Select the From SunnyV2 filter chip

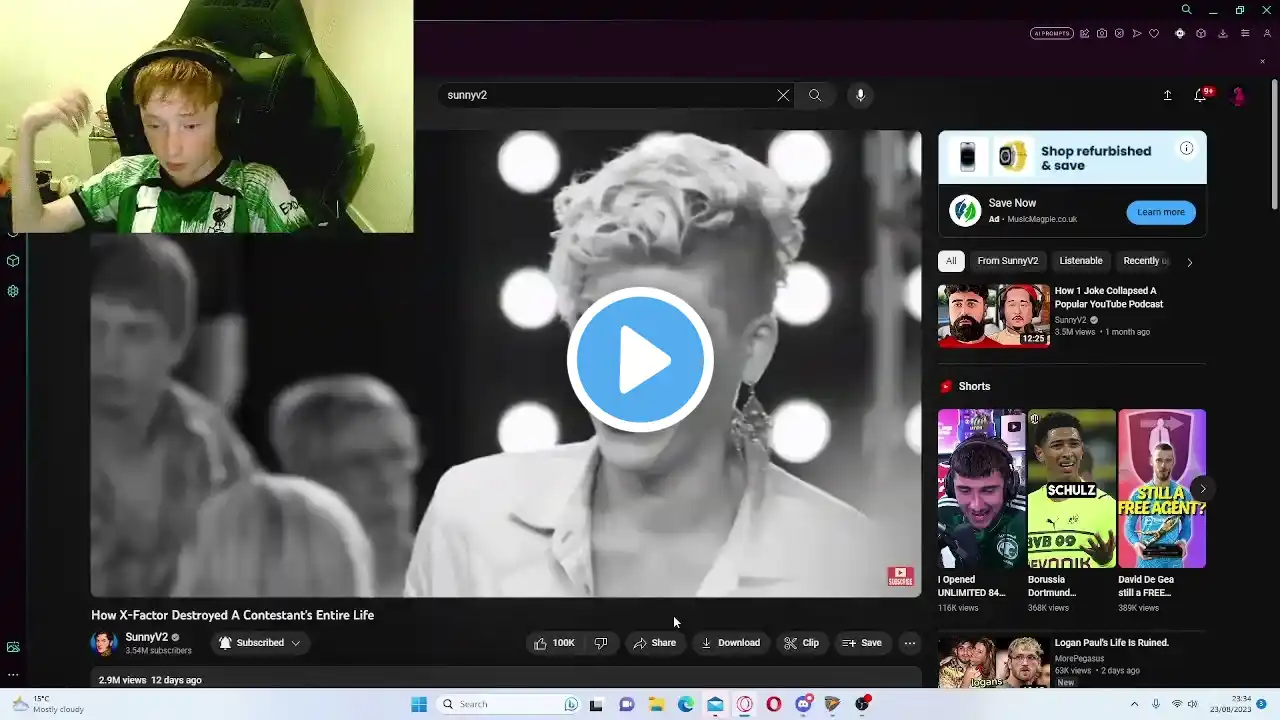(x=1008, y=261)
